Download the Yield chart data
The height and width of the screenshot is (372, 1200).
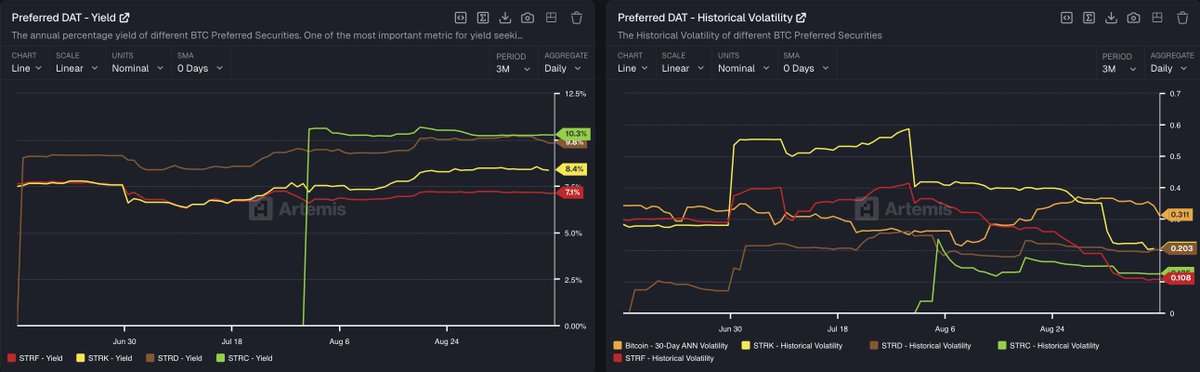[505, 17]
